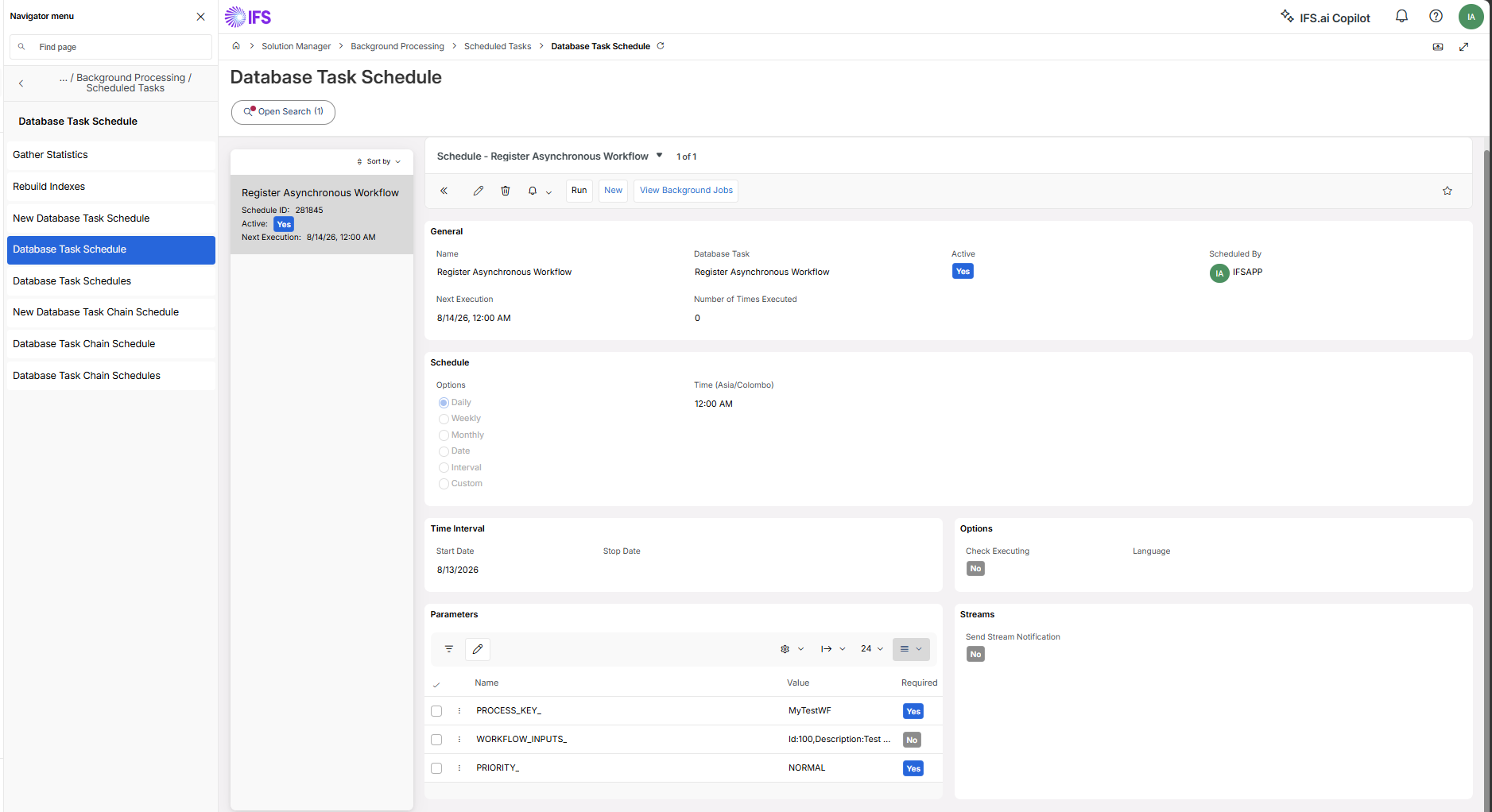The image size is (1492, 812).
Task: Delete the schedule record
Action: [506, 191]
